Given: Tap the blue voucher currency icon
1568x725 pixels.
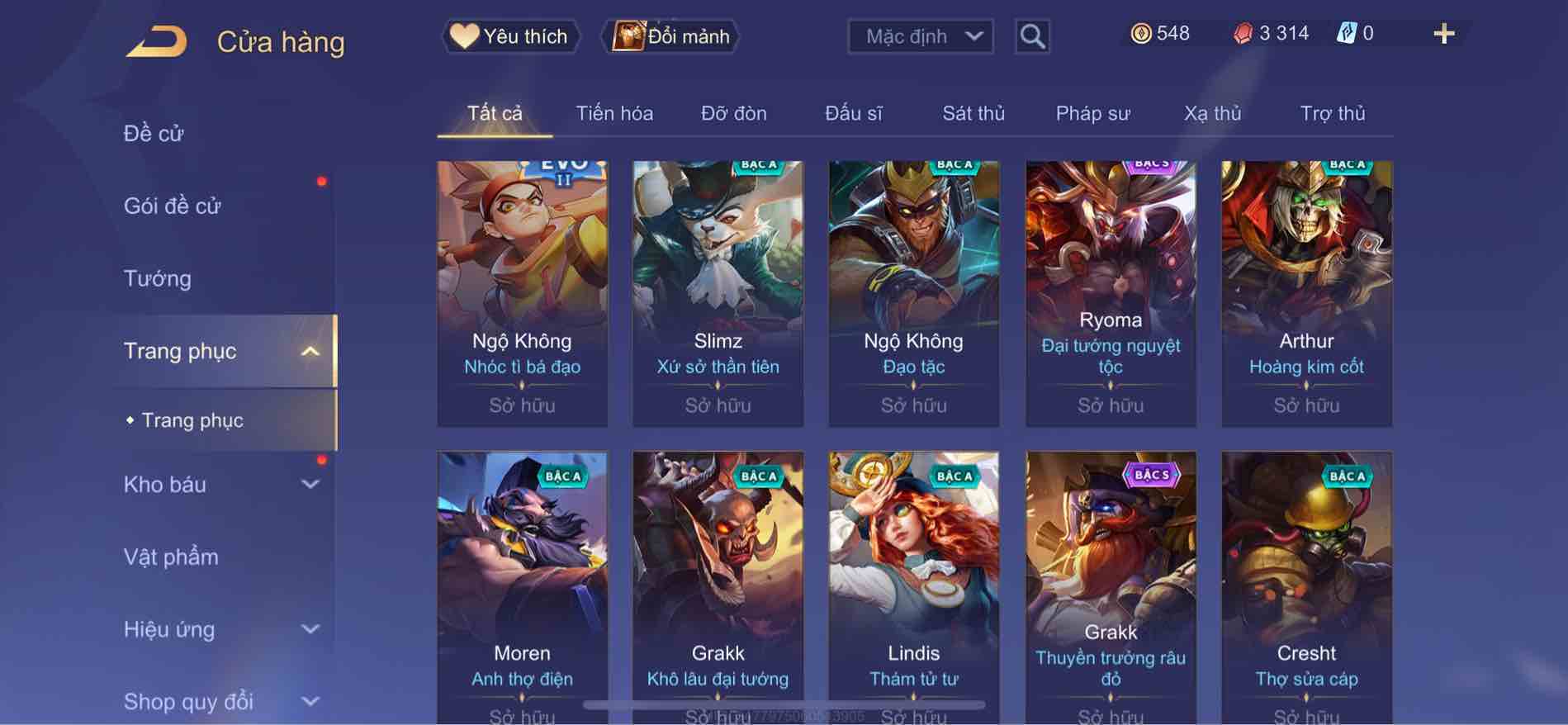Looking at the screenshot, I should click(1346, 34).
